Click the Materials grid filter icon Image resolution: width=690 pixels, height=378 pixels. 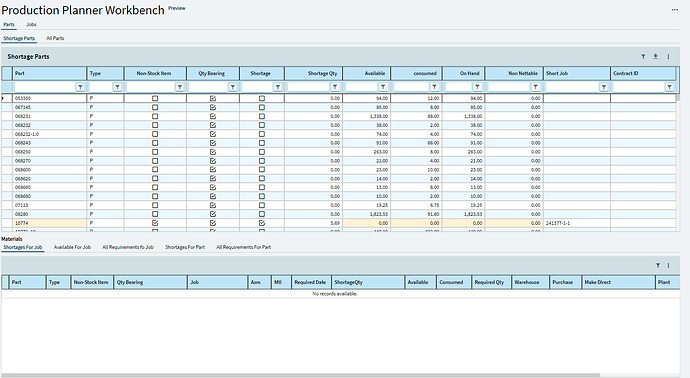click(x=657, y=265)
